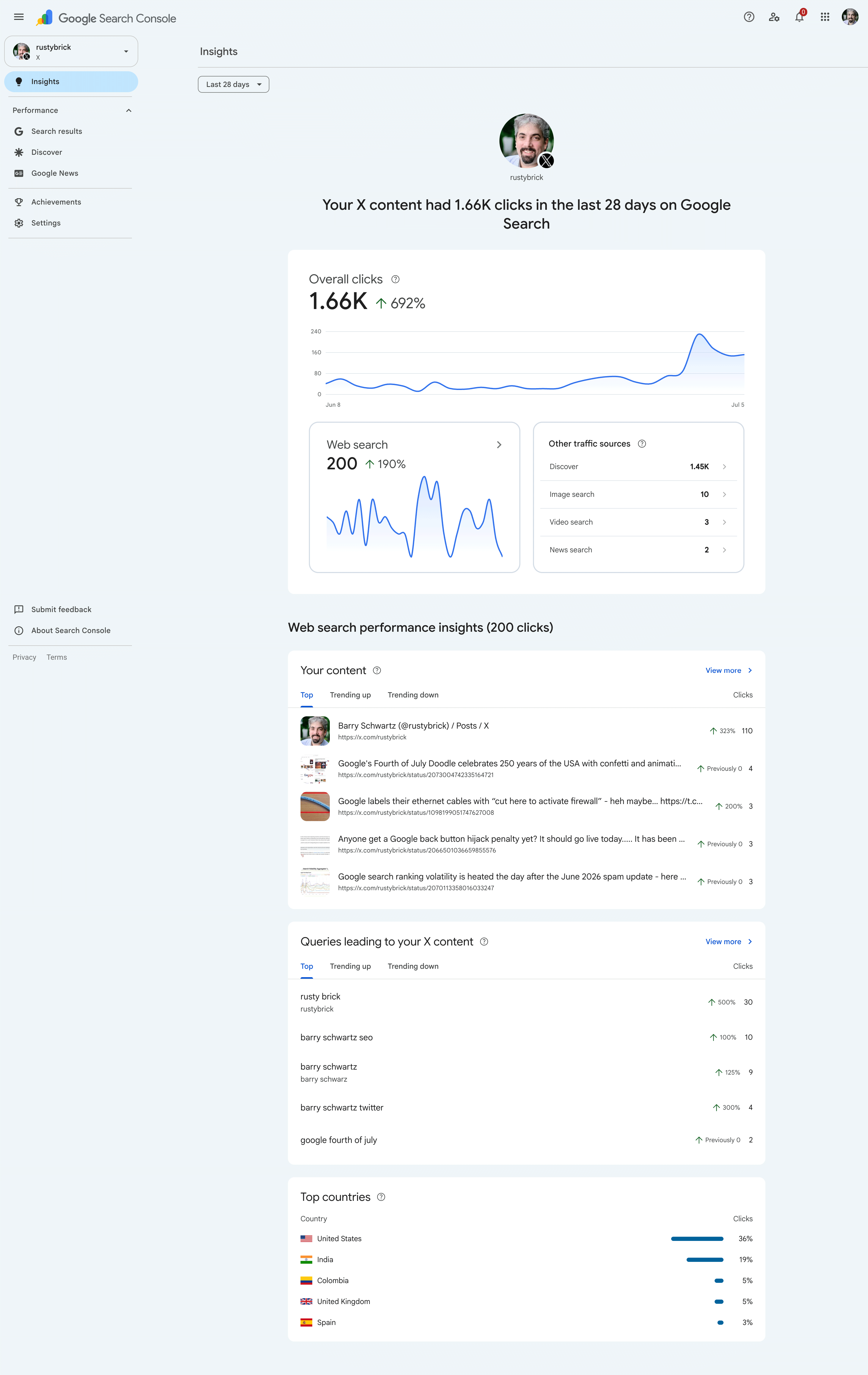
Task: Open the ranking volatility spam update post
Action: tap(526, 882)
